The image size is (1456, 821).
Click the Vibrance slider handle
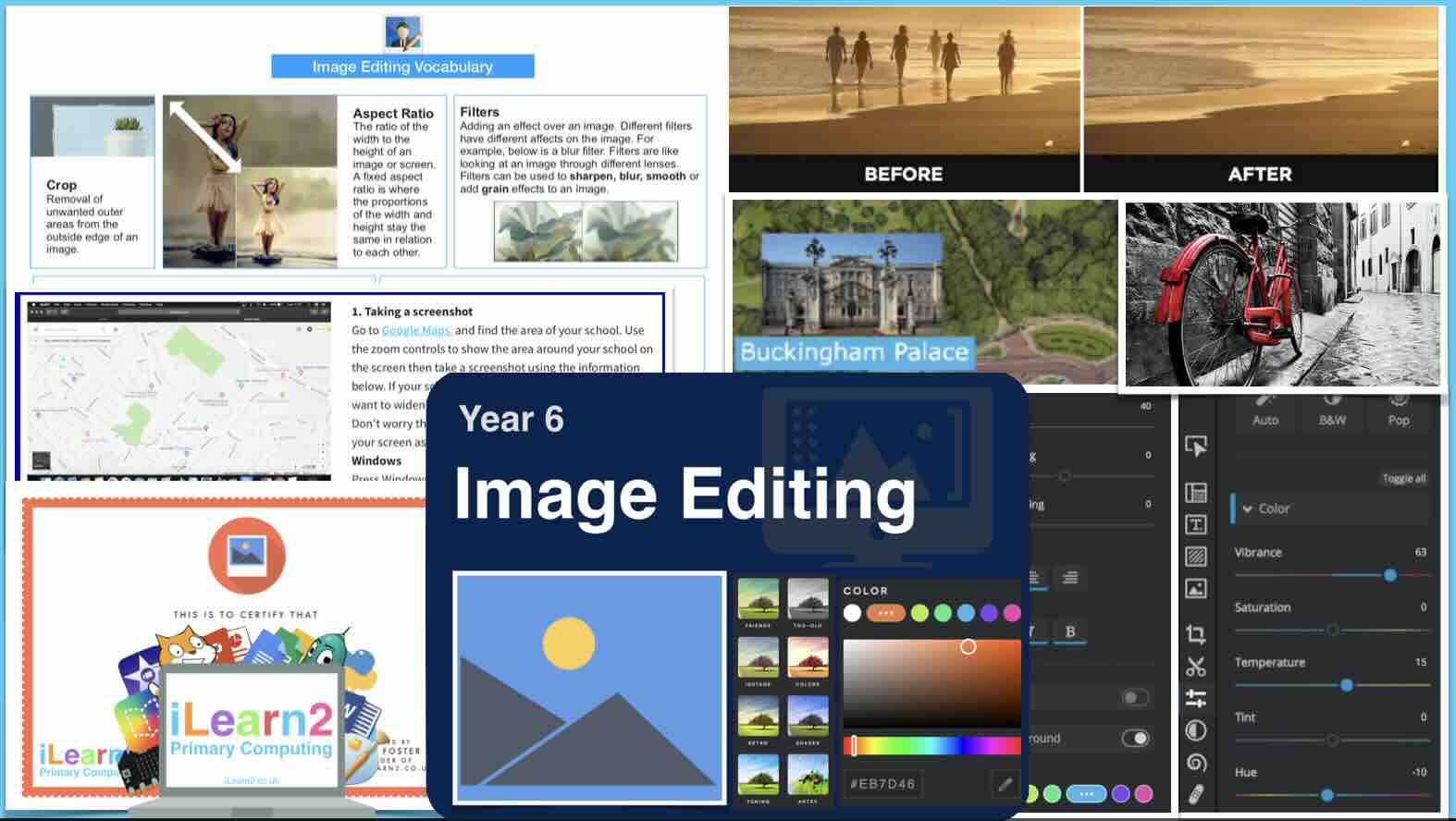(x=1389, y=575)
